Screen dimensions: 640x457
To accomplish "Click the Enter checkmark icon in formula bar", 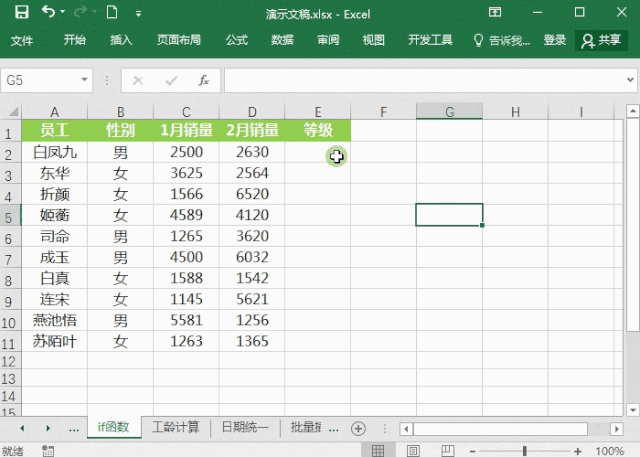I will click(x=171, y=80).
